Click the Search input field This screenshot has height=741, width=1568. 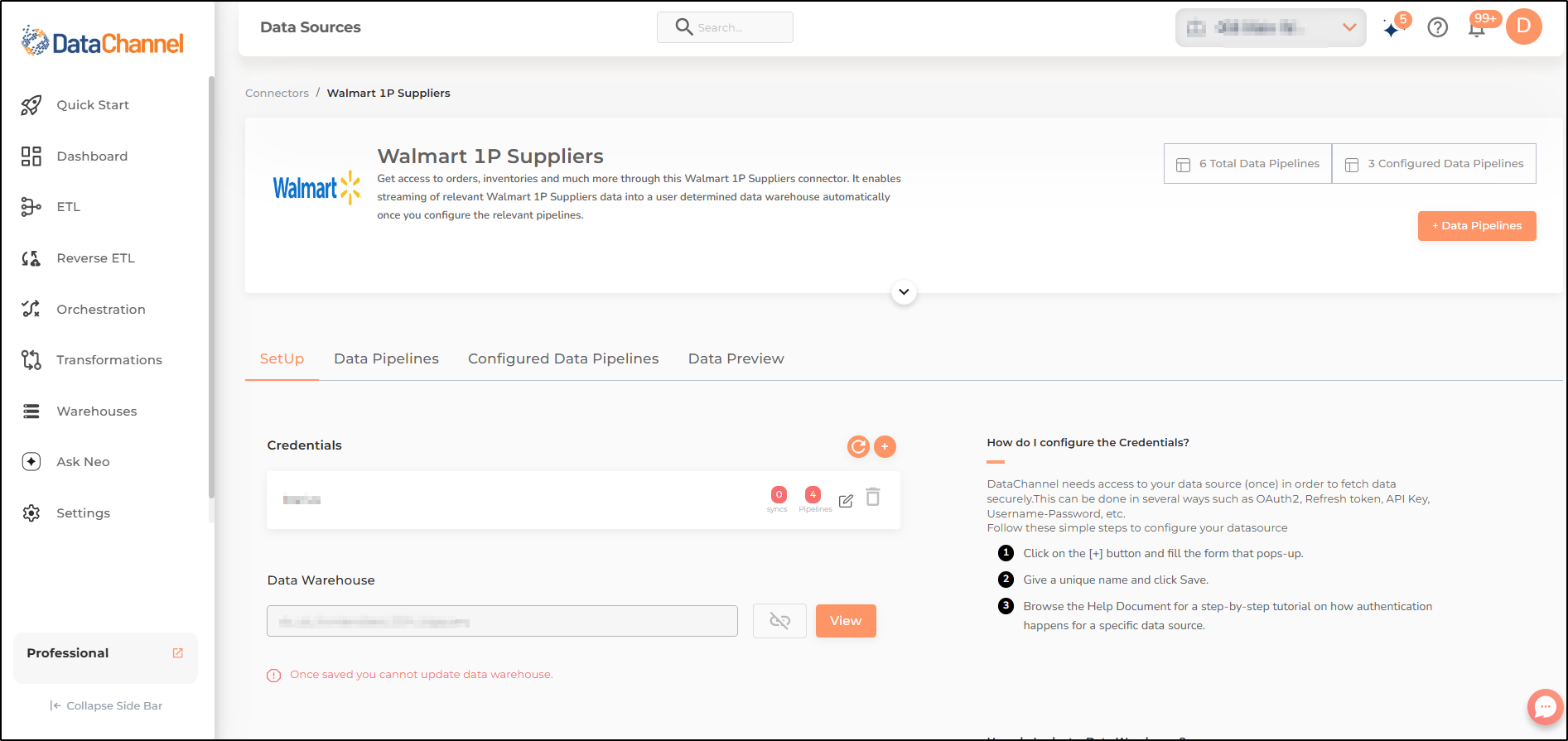725,27
